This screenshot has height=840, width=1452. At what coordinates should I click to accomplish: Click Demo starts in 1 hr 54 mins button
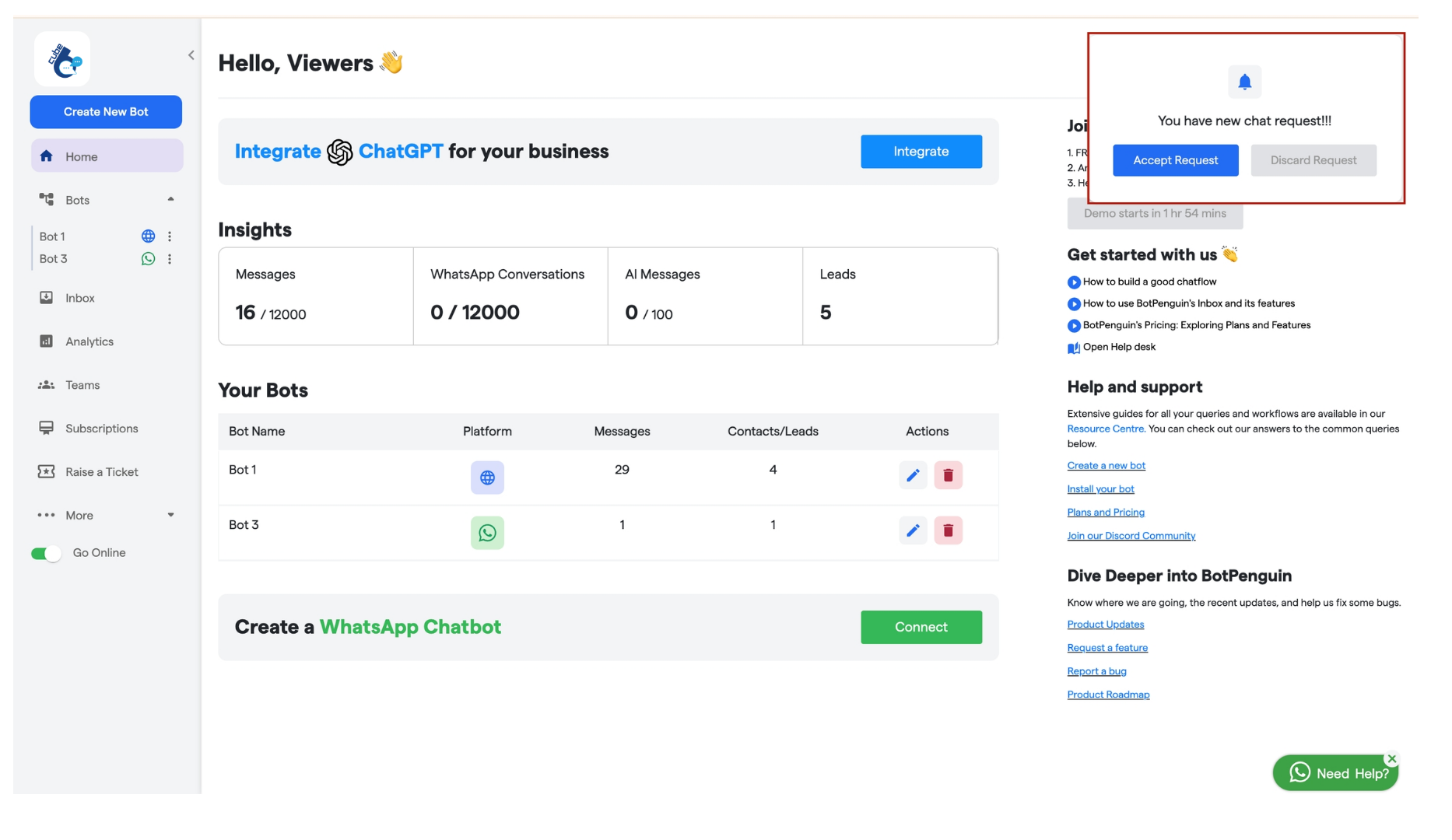[1155, 214]
